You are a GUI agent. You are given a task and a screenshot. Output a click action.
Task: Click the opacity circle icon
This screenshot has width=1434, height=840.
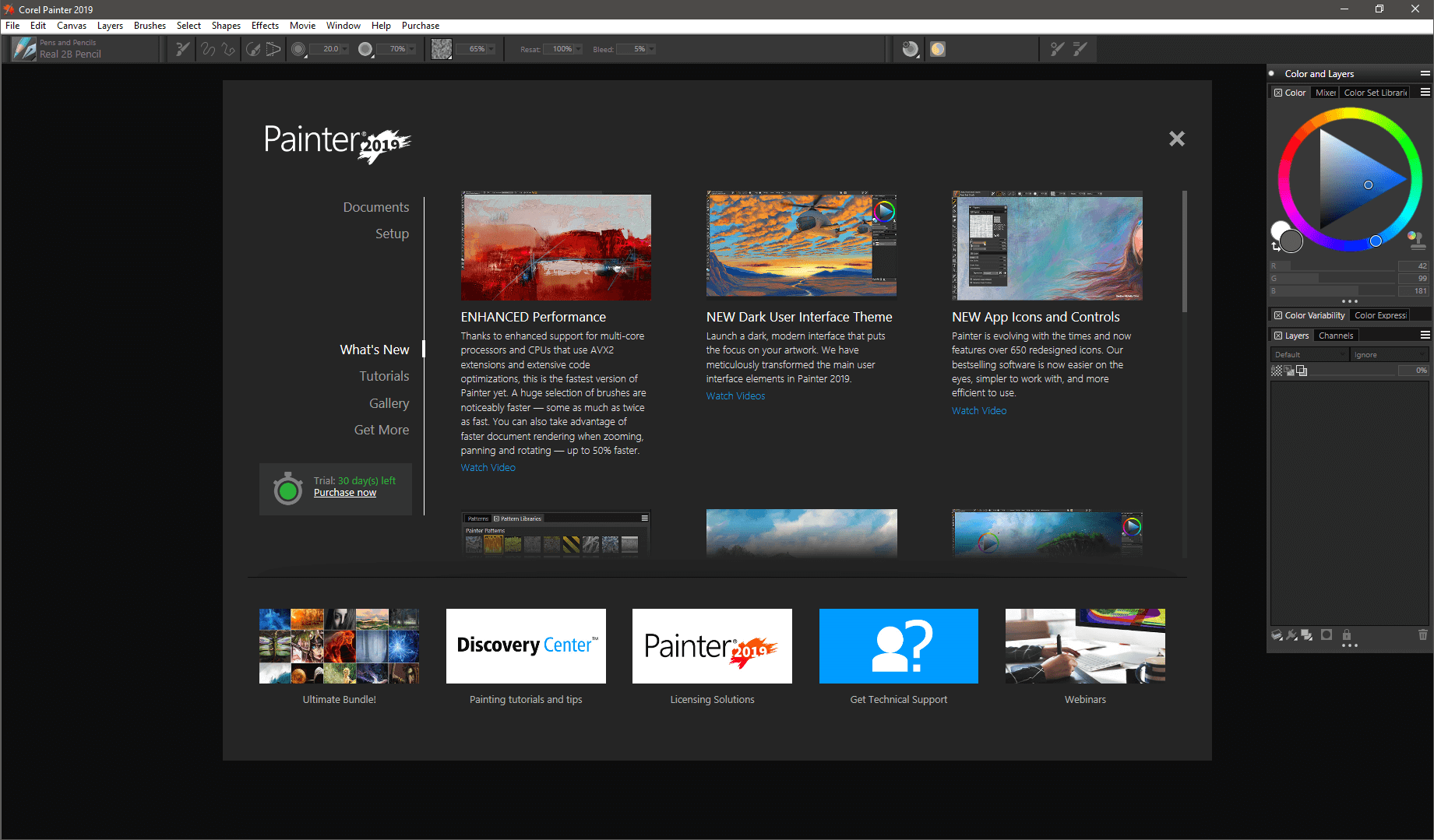click(365, 49)
